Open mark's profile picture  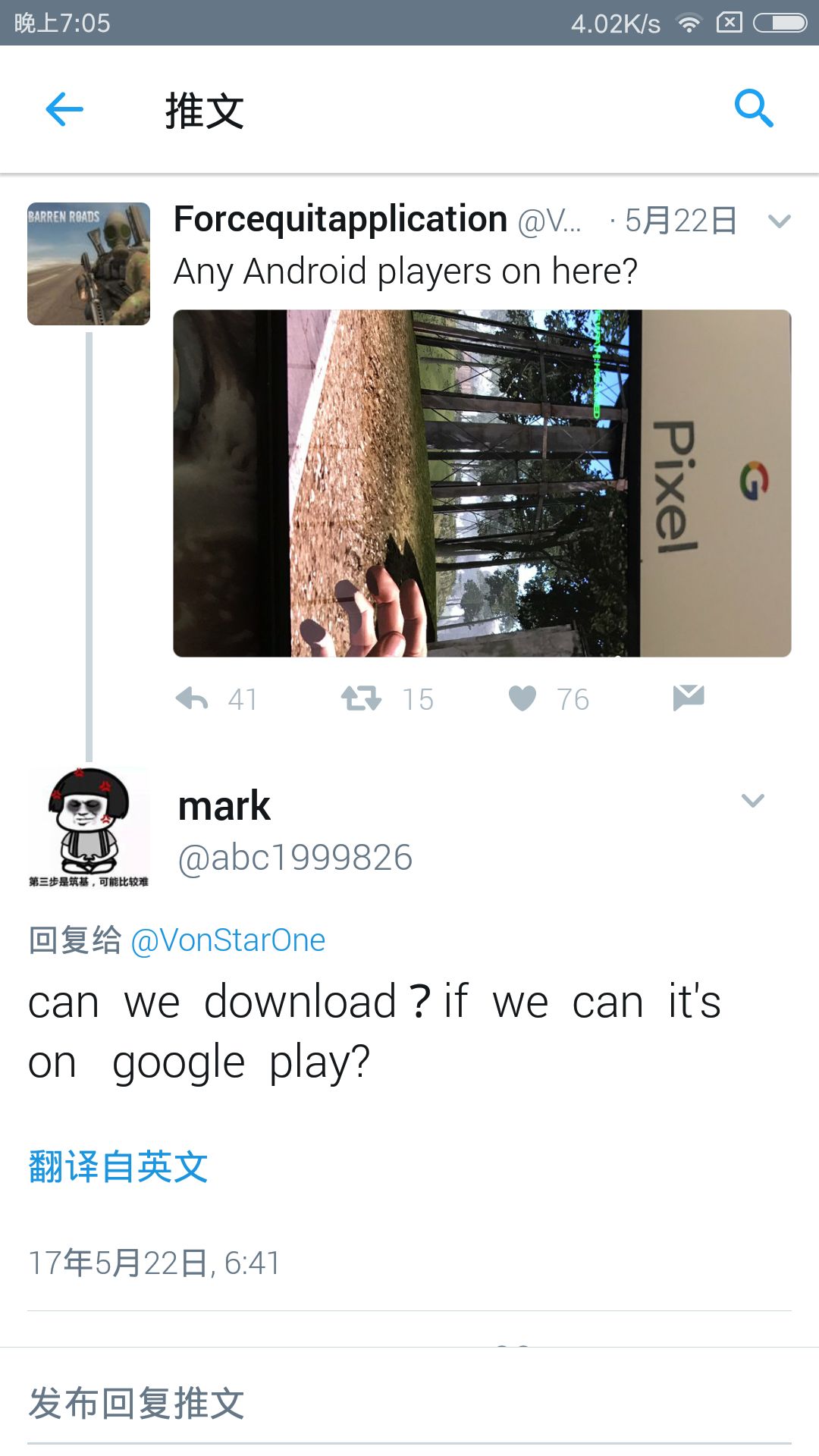(x=89, y=827)
